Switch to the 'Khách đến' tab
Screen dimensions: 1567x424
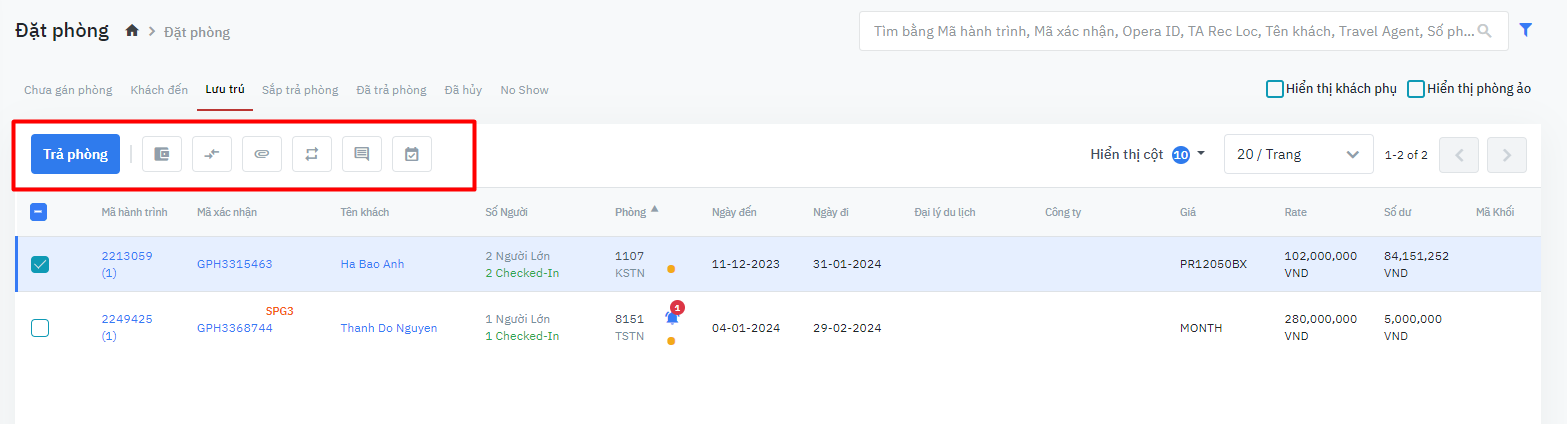159,90
